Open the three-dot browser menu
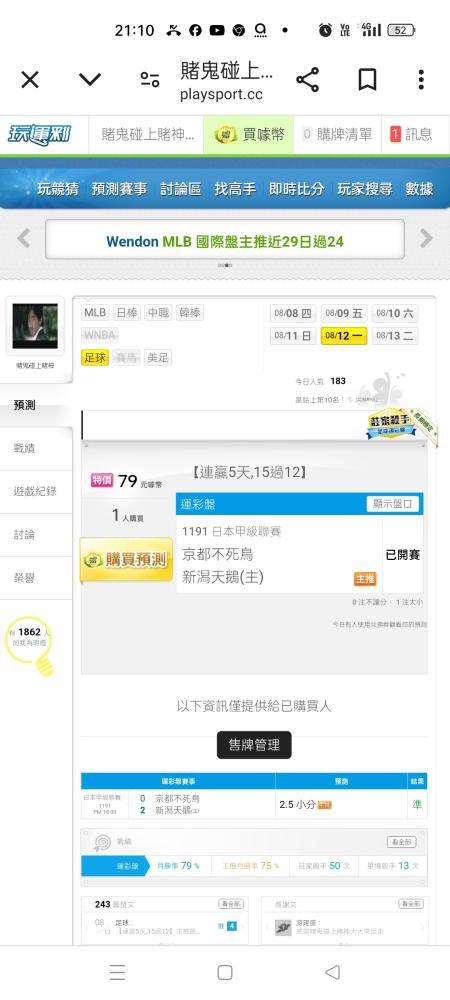Screen dimensions: 450x1000 click(x=421, y=80)
